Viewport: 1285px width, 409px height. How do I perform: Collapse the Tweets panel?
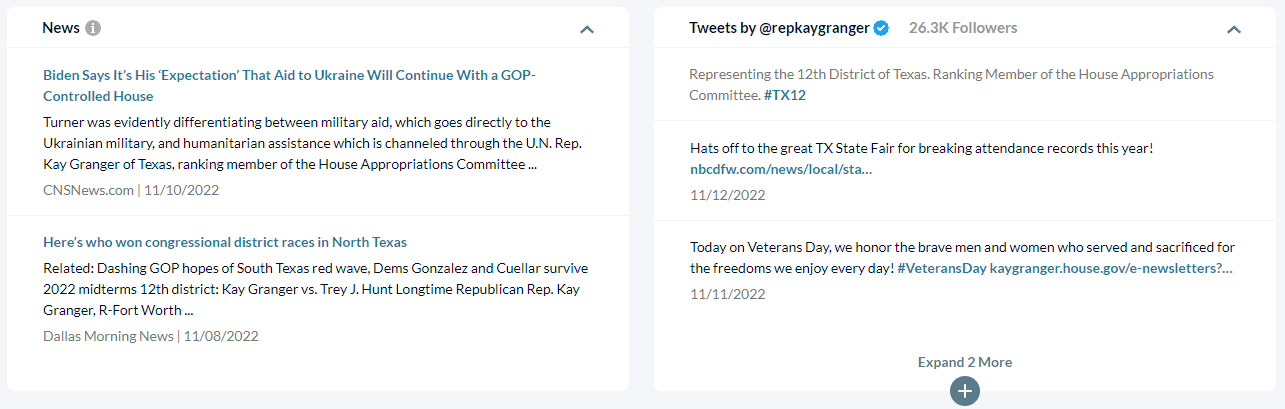click(x=1234, y=29)
